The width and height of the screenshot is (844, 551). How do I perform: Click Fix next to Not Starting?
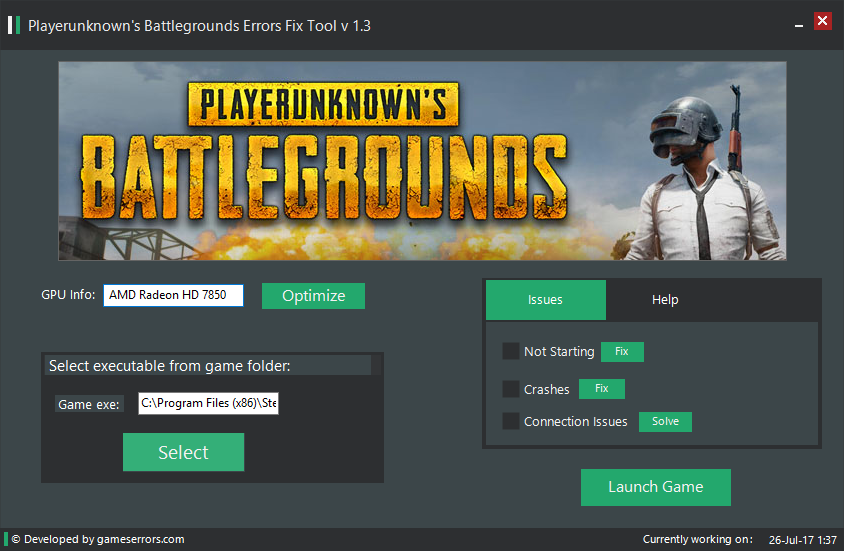(622, 351)
